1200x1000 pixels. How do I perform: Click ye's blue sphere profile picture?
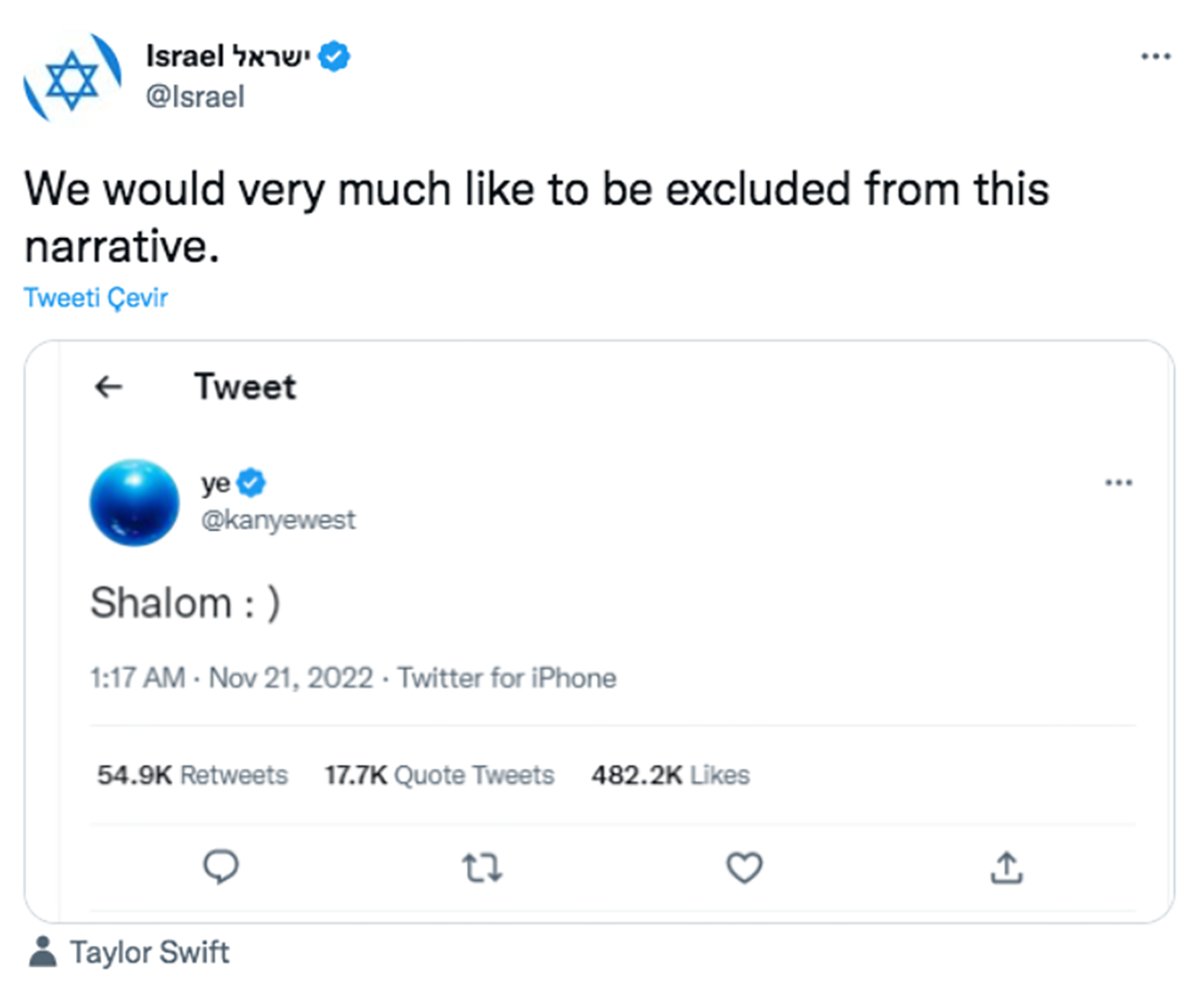[x=134, y=502]
